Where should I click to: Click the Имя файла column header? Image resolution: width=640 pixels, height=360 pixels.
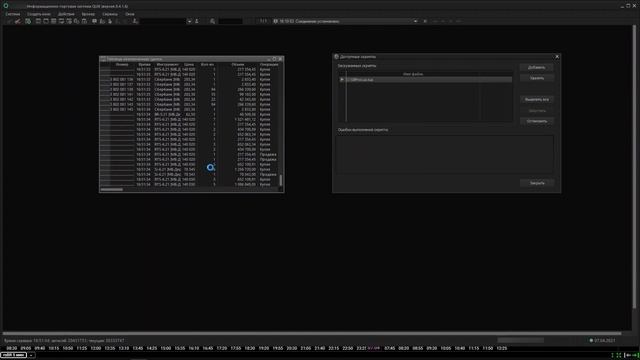point(413,74)
